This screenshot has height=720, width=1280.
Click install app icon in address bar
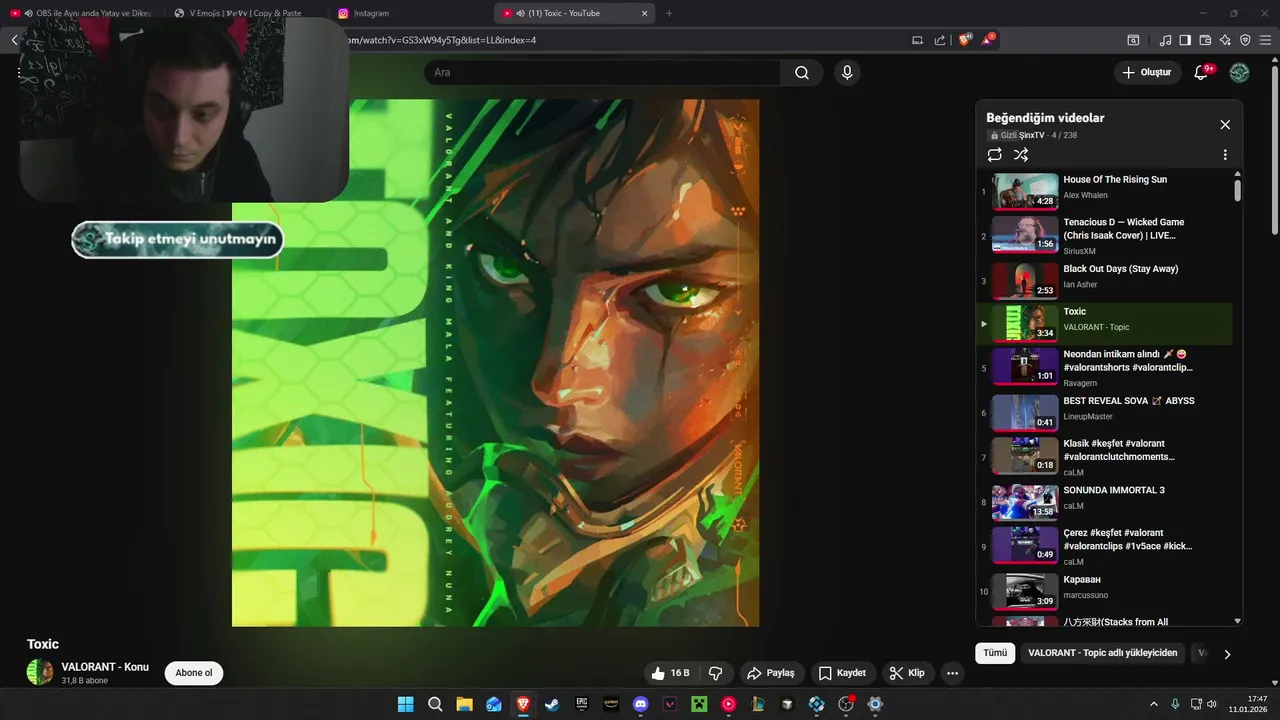[918, 40]
